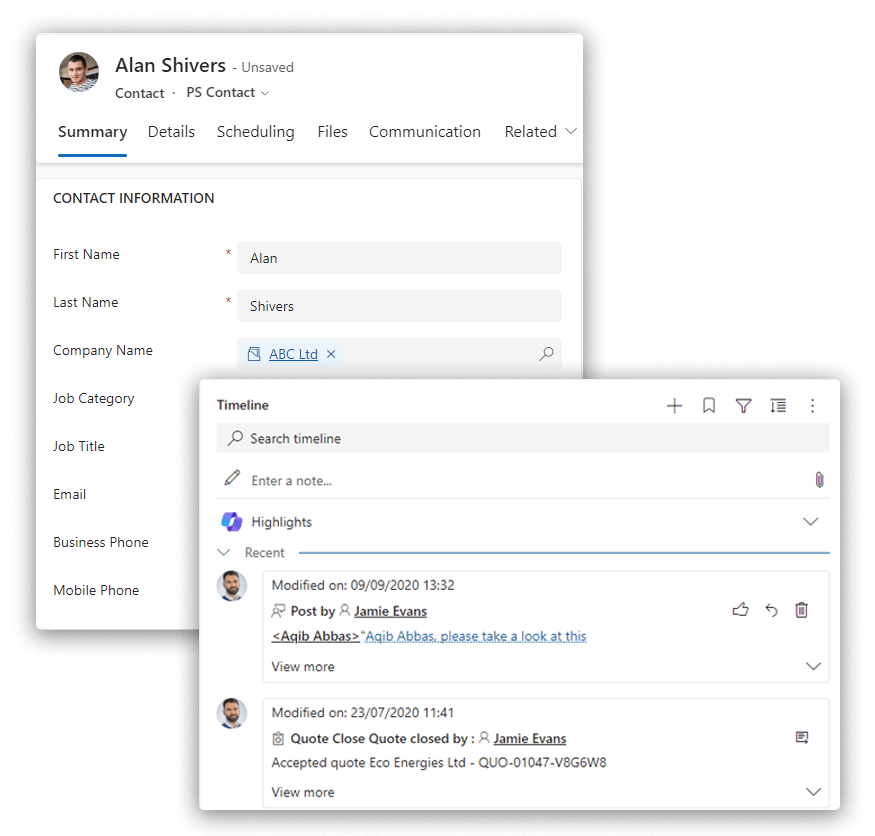The image size is (875, 836).
Task: Reply to the Jamie Evans post
Action: click(x=771, y=610)
